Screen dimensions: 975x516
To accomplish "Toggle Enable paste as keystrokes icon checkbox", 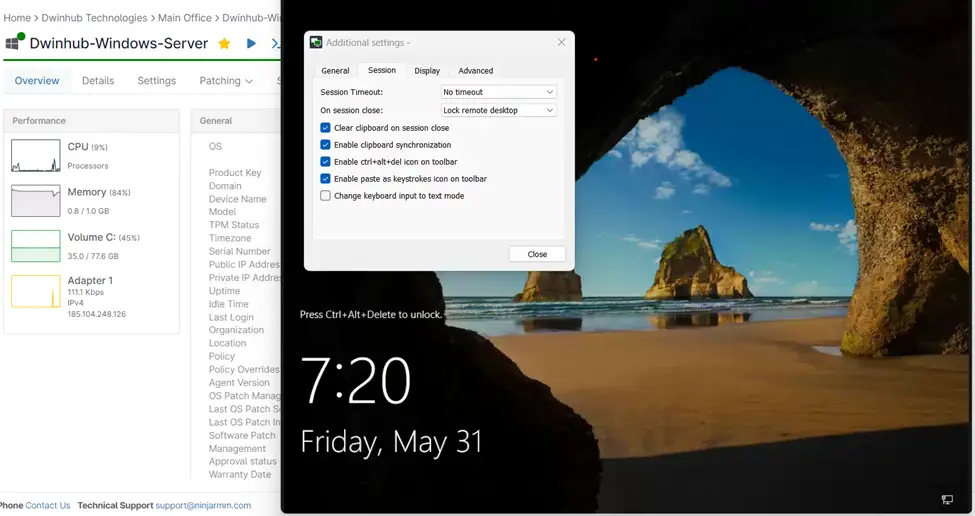I will (x=325, y=178).
